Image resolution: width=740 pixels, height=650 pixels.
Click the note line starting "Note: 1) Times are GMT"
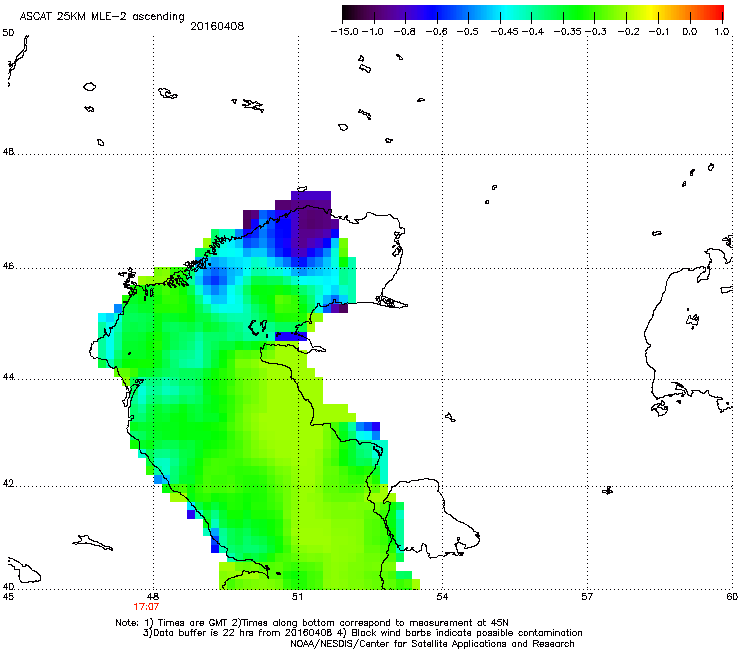coord(312,623)
